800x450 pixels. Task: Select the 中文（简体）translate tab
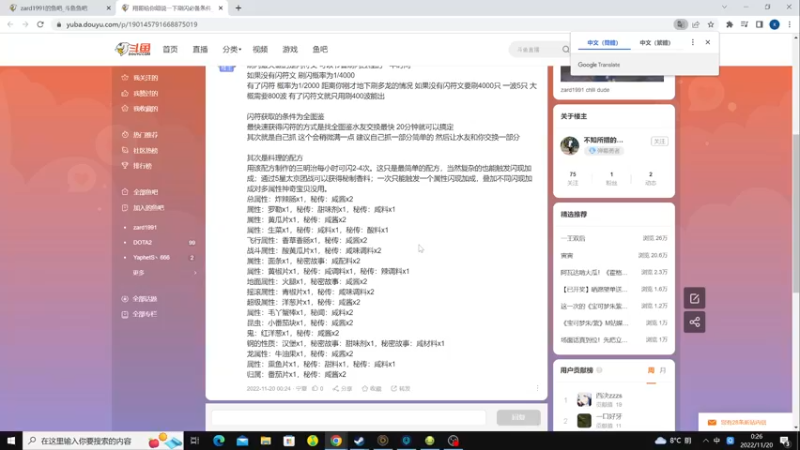(603, 43)
